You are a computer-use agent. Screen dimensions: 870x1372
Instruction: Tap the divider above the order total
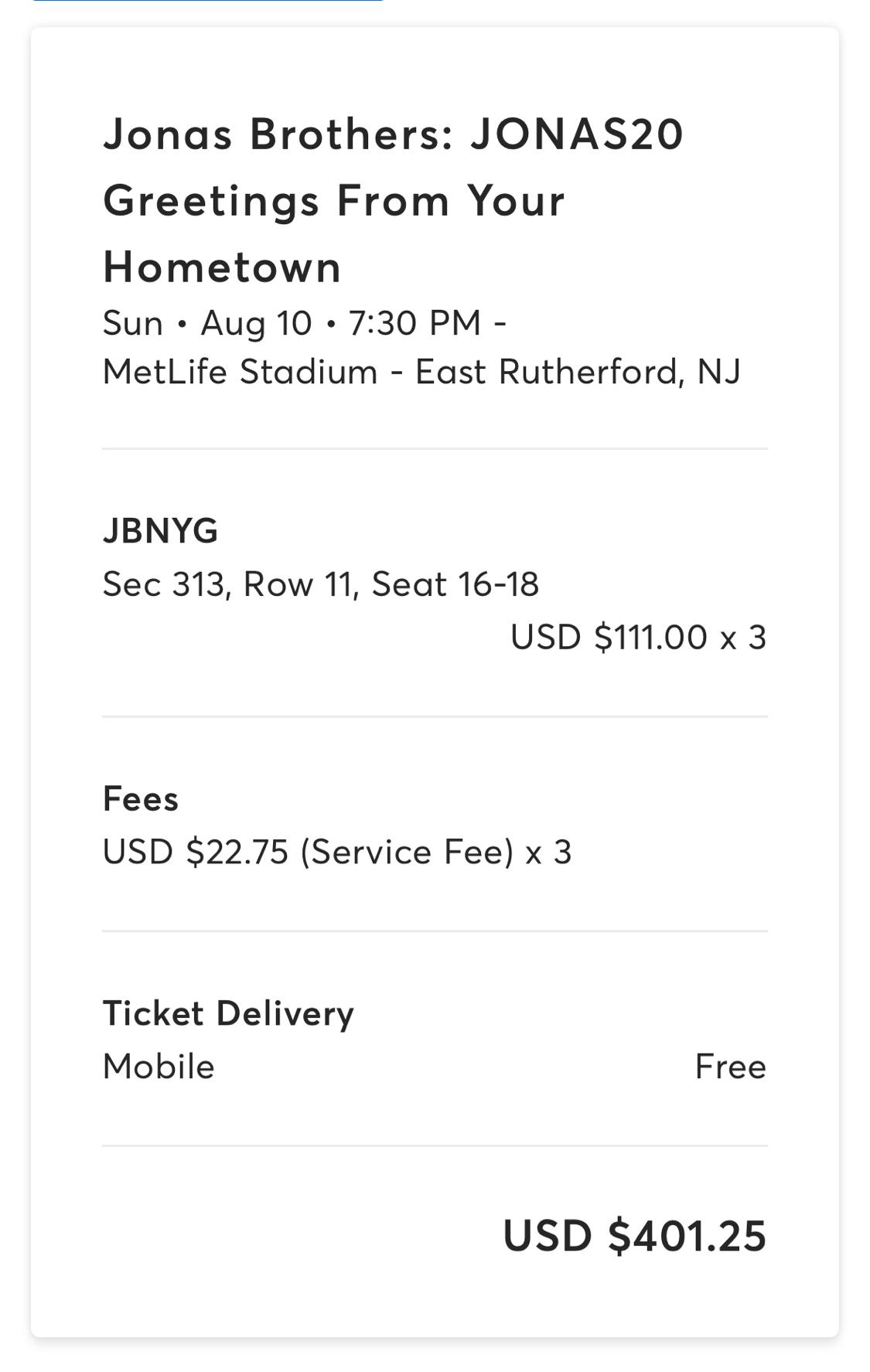click(435, 1146)
